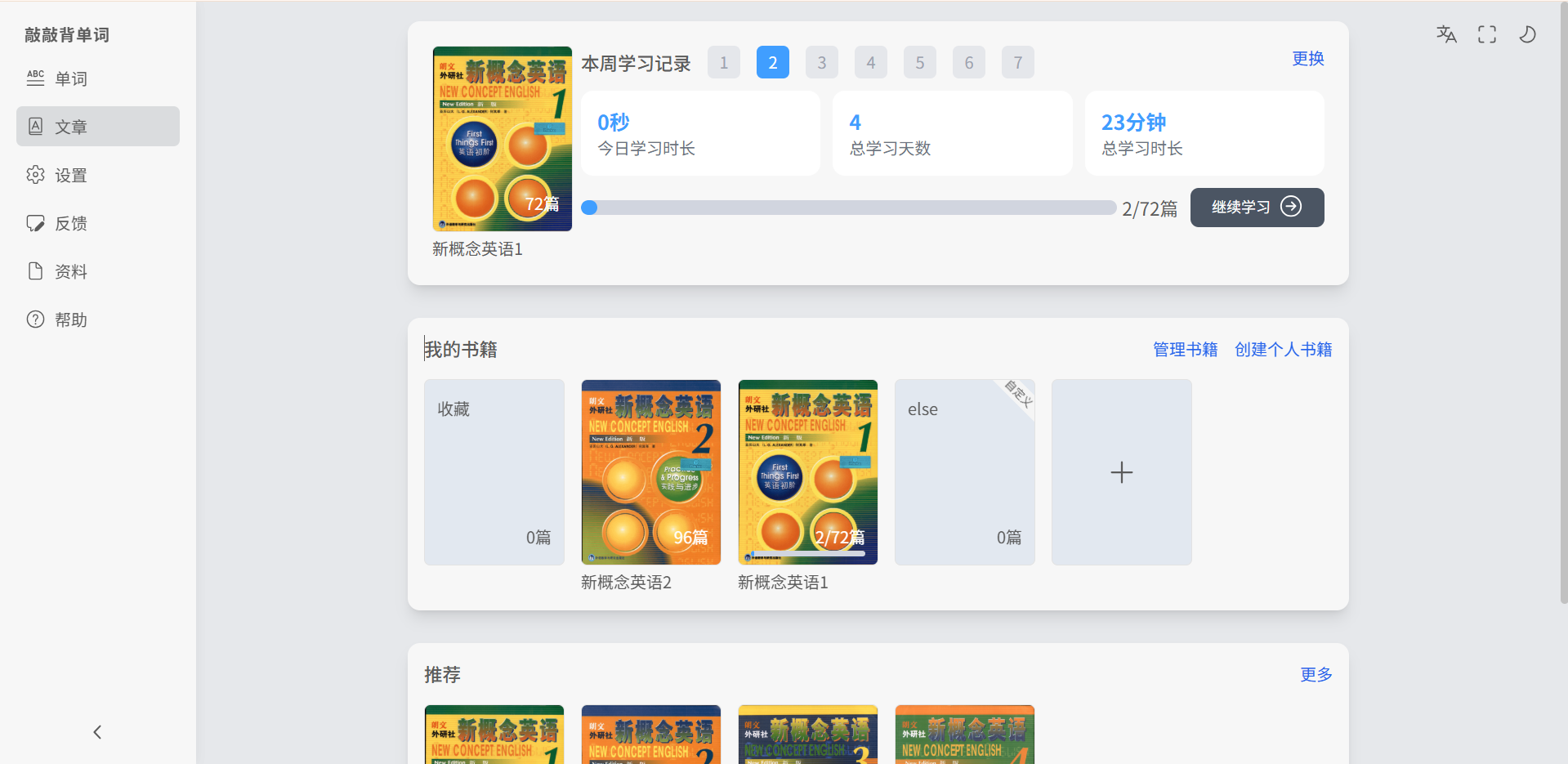The image size is (1568, 764).
Task: Select the 文章 article icon in sidebar
Action: [x=35, y=127]
